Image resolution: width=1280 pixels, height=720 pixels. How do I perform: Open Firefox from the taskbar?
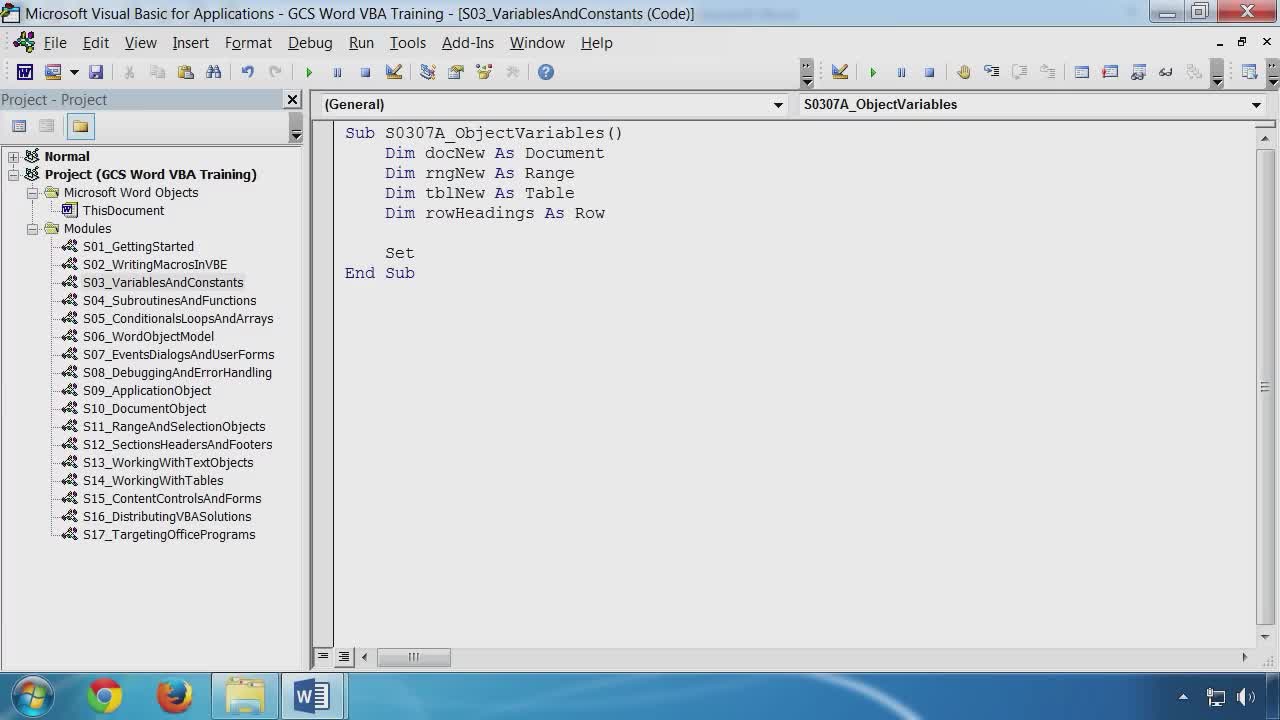(x=174, y=696)
